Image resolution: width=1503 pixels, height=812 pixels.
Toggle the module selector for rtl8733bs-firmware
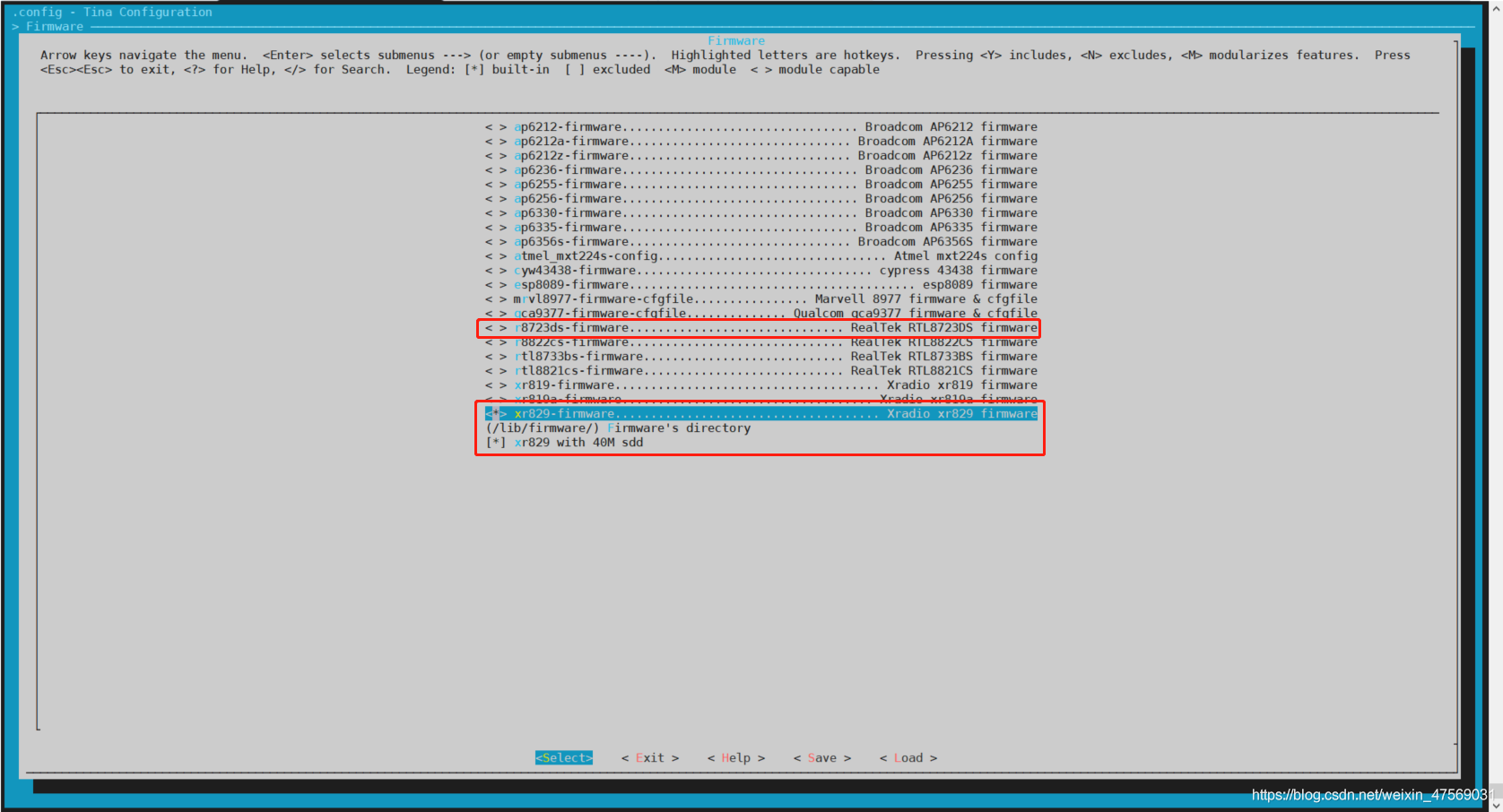[x=496, y=357]
